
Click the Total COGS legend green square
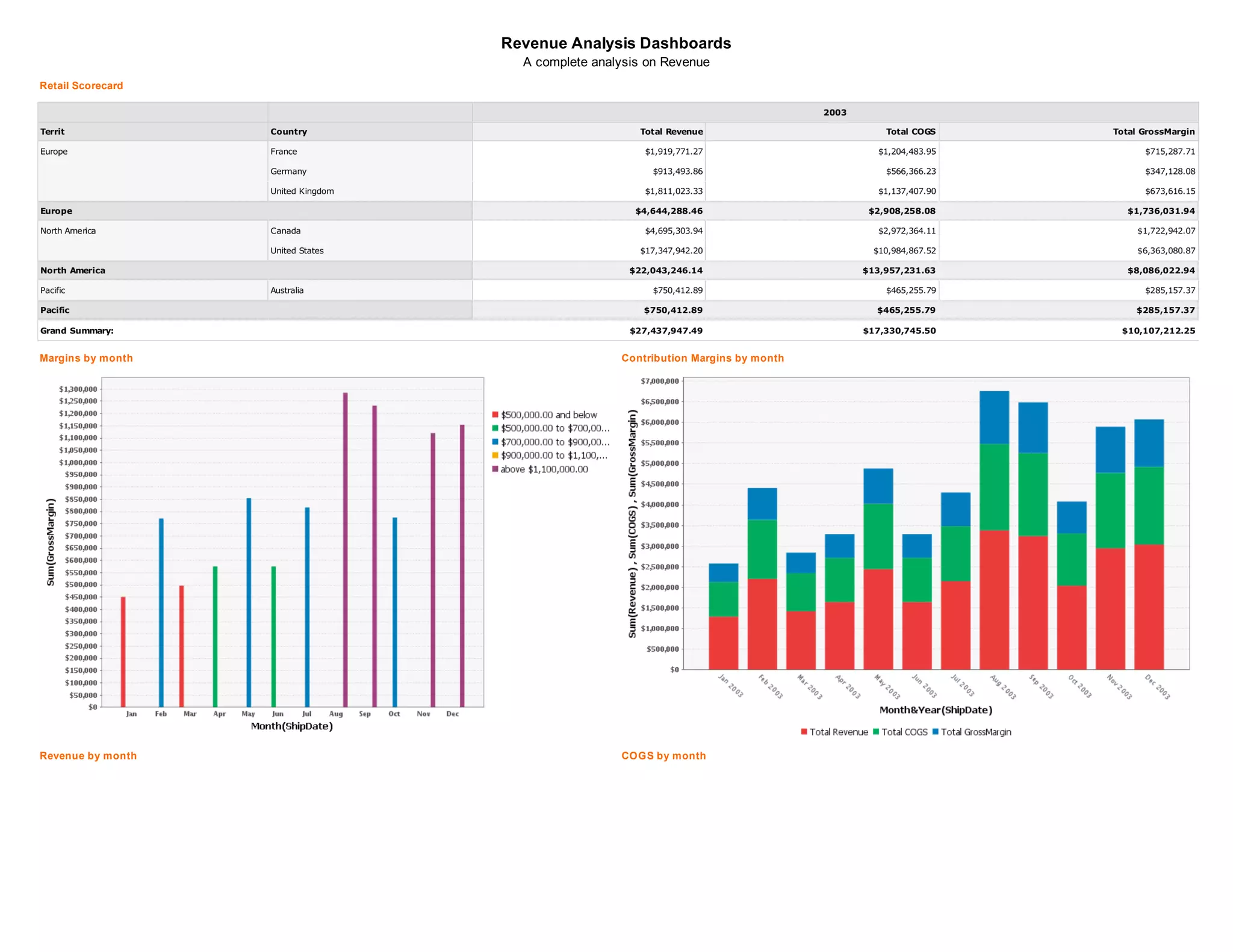(x=876, y=732)
